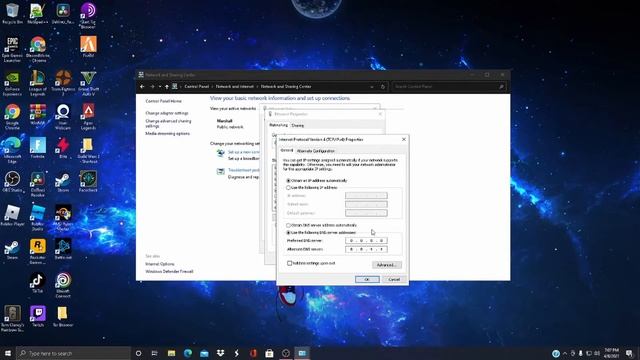Select Recycle Bin desktop icon
Image resolution: width=640 pixels, height=360 pixels.
pyautogui.click(x=12, y=13)
